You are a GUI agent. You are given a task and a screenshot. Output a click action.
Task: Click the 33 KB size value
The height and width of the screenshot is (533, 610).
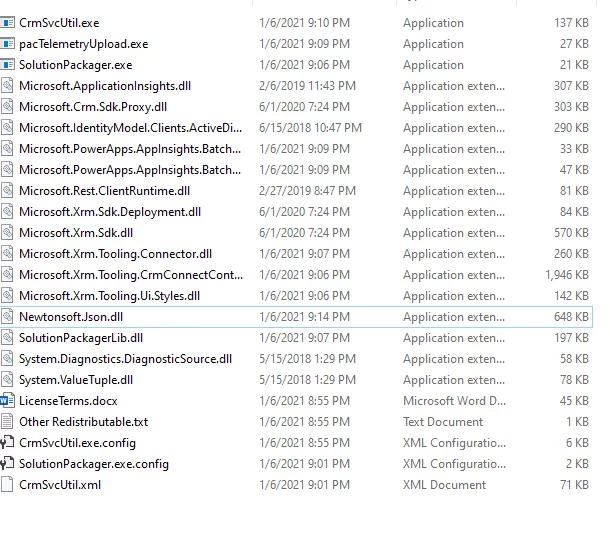pos(574,149)
